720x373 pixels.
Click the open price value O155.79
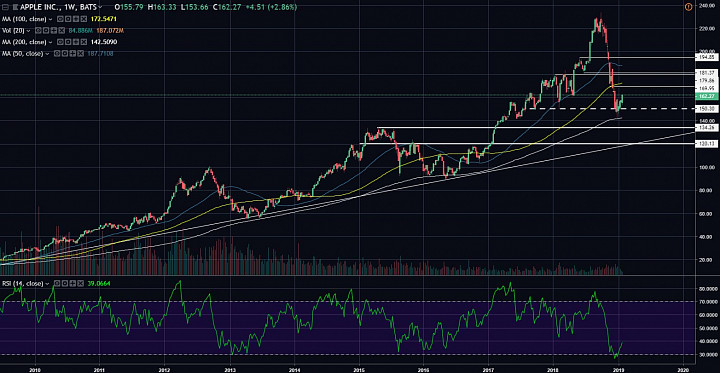click(129, 7)
